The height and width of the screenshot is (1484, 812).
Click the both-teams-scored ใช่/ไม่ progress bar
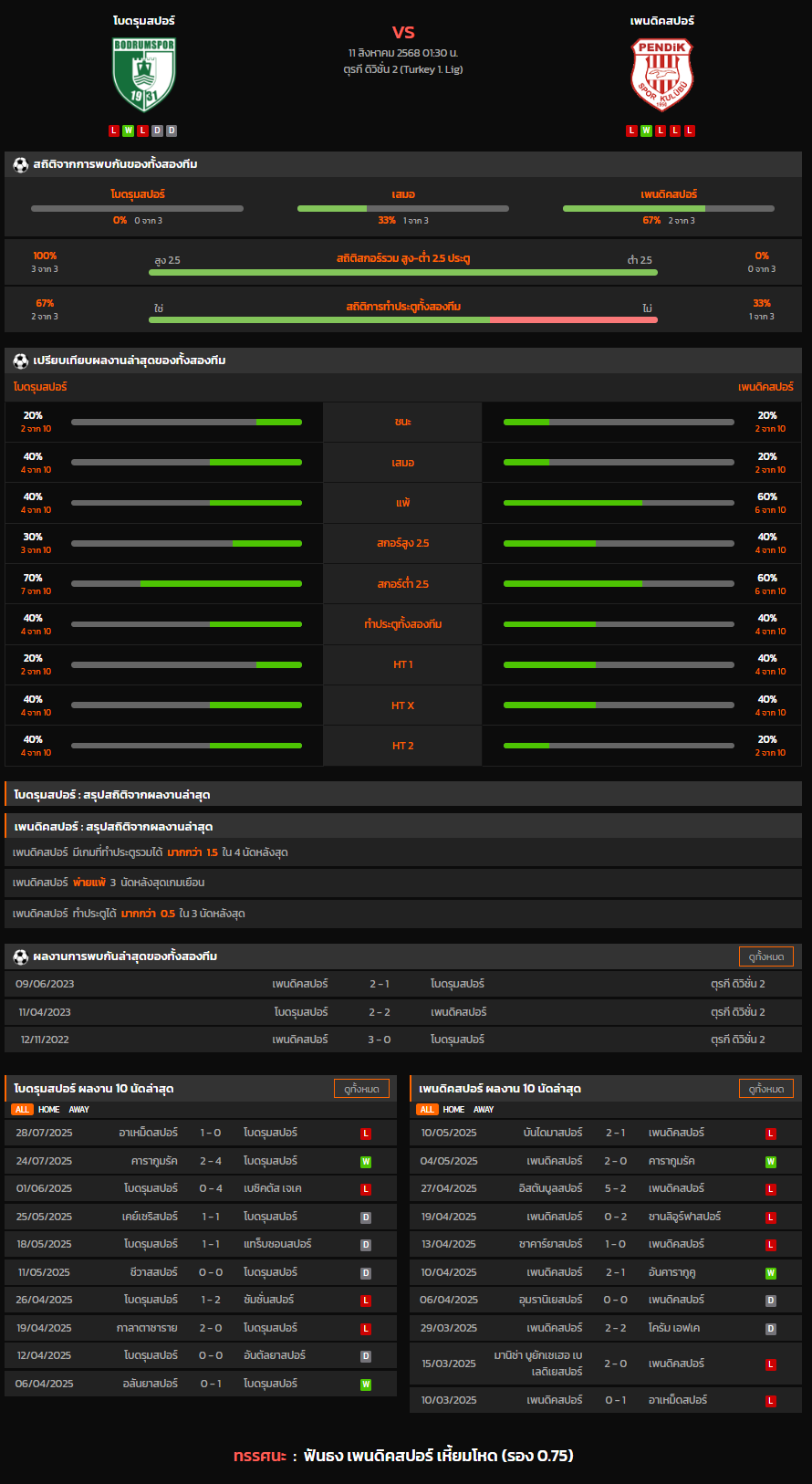[403, 319]
